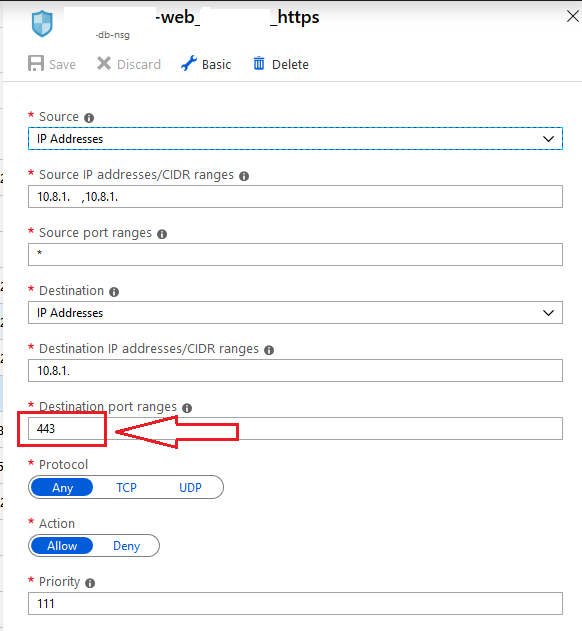Click the info icon next to Source

89,118
